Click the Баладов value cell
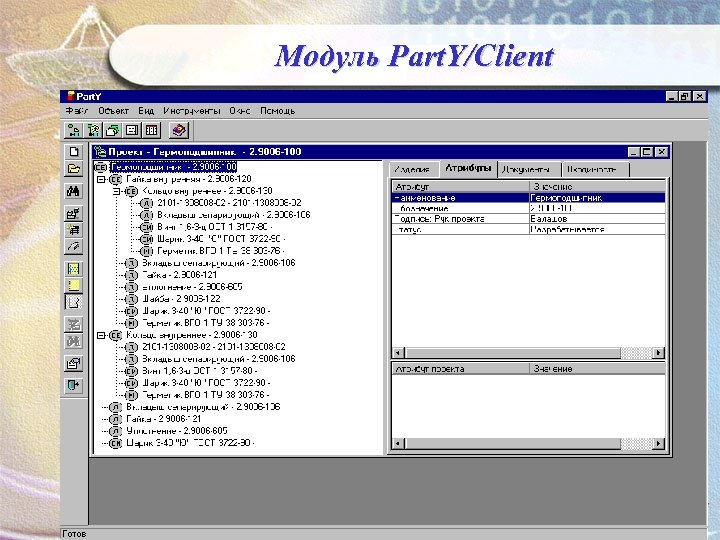 pos(597,219)
